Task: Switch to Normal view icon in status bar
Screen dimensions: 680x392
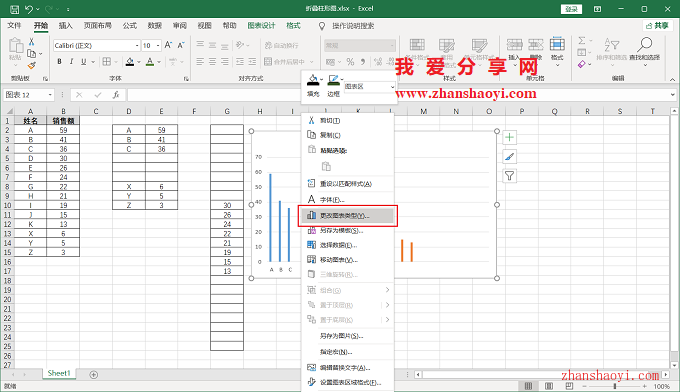Action: tap(528, 386)
